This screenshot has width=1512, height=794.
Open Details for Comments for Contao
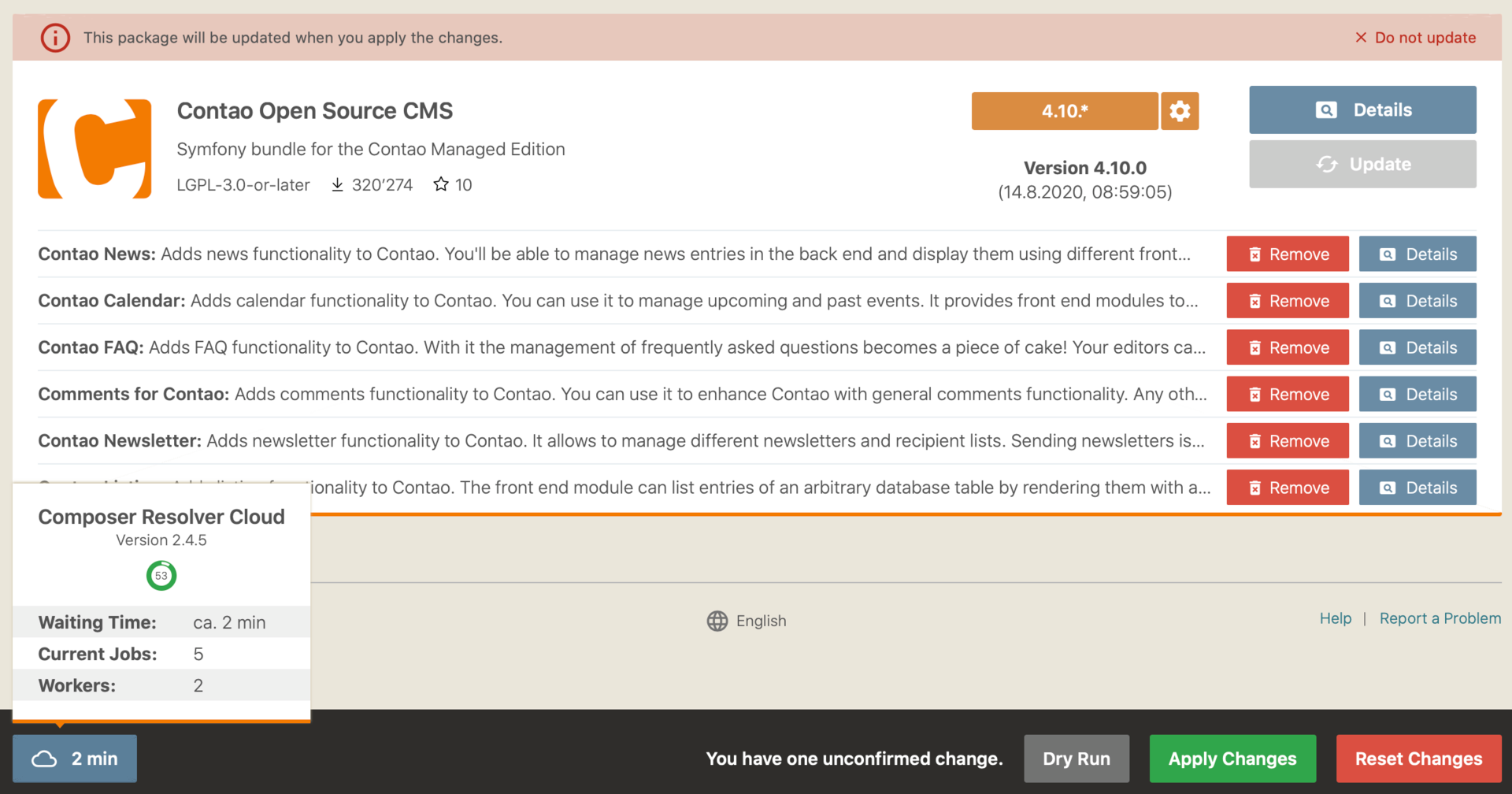(x=1417, y=394)
